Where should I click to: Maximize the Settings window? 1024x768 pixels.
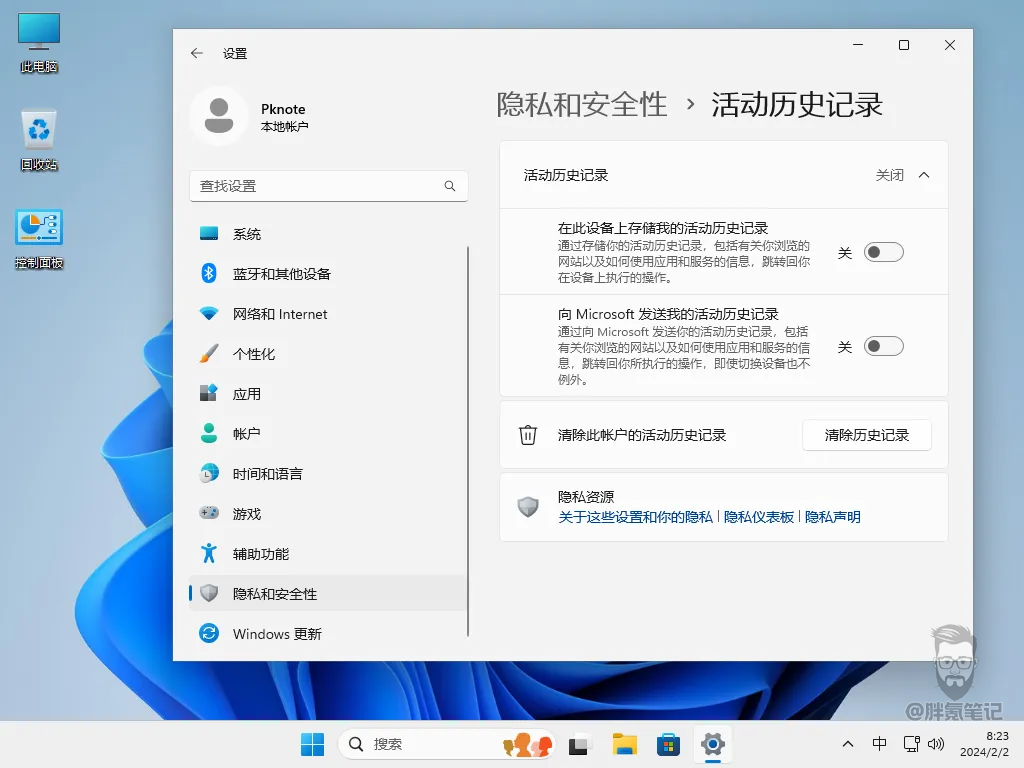click(904, 45)
